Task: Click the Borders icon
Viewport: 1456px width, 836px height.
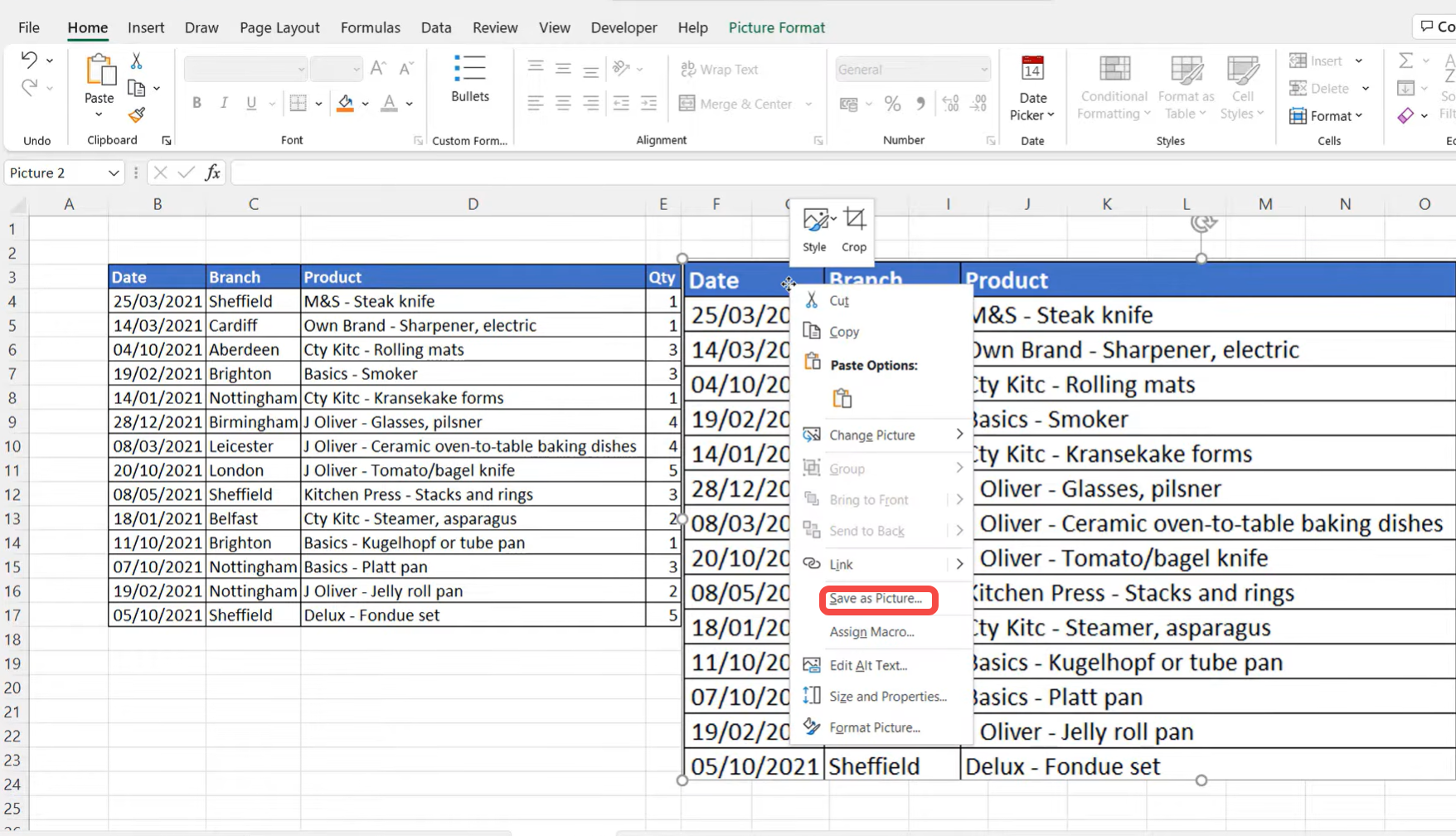Action: 298,103
